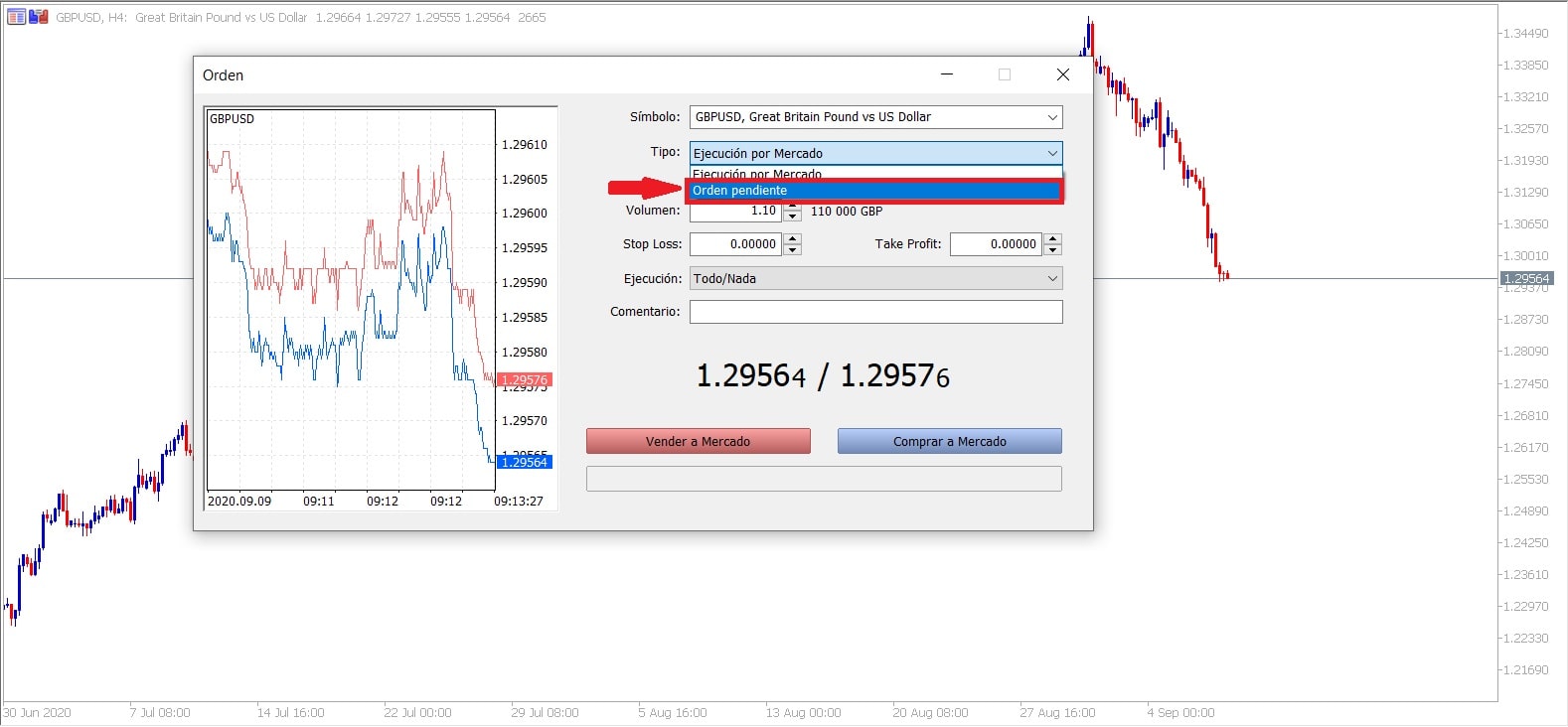The image size is (1568, 727).
Task: Click the candlestick icon beside GBPUSD, H4 title
Action: point(39,17)
